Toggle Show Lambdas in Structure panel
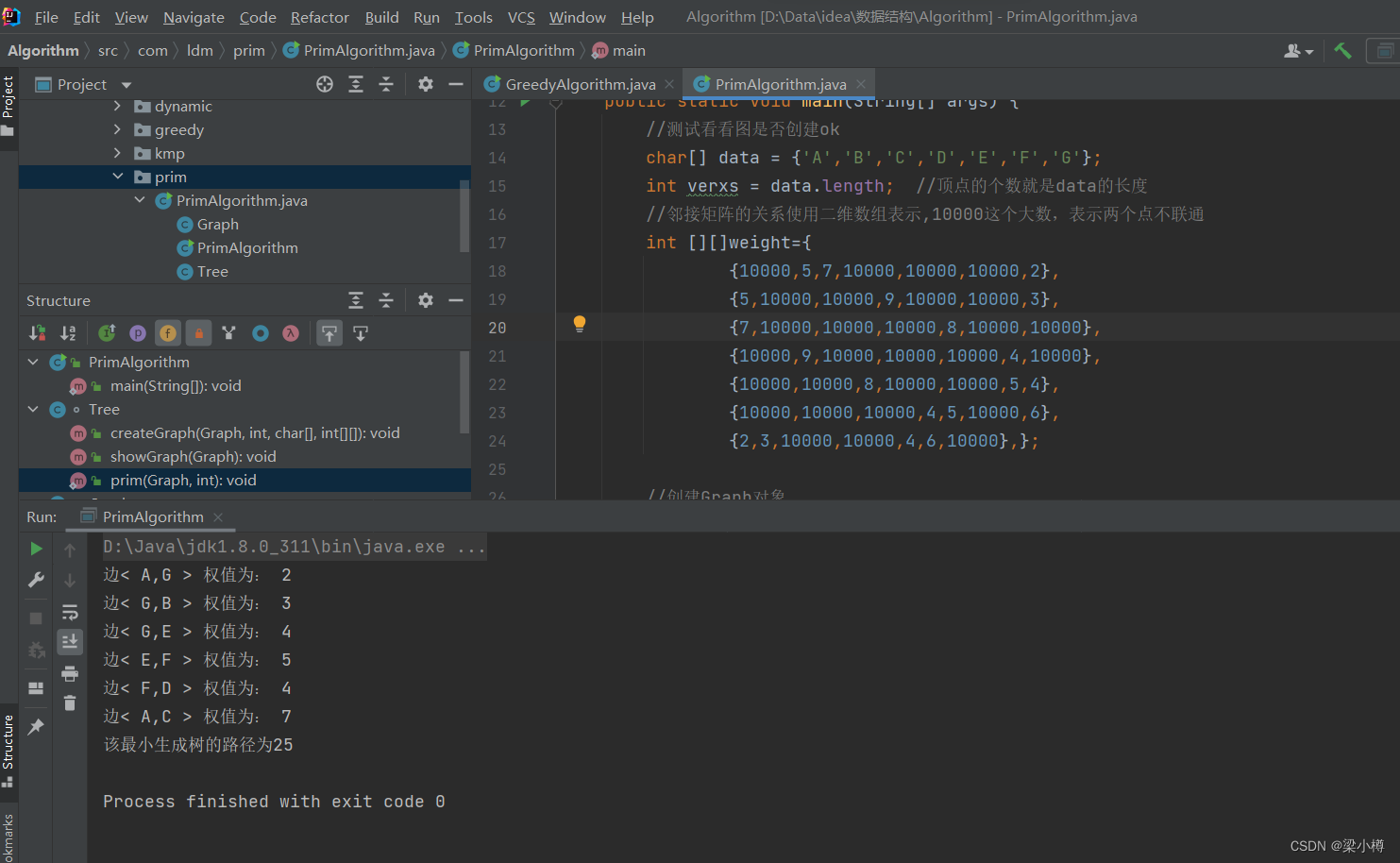The width and height of the screenshot is (1400, 863). 291,333
